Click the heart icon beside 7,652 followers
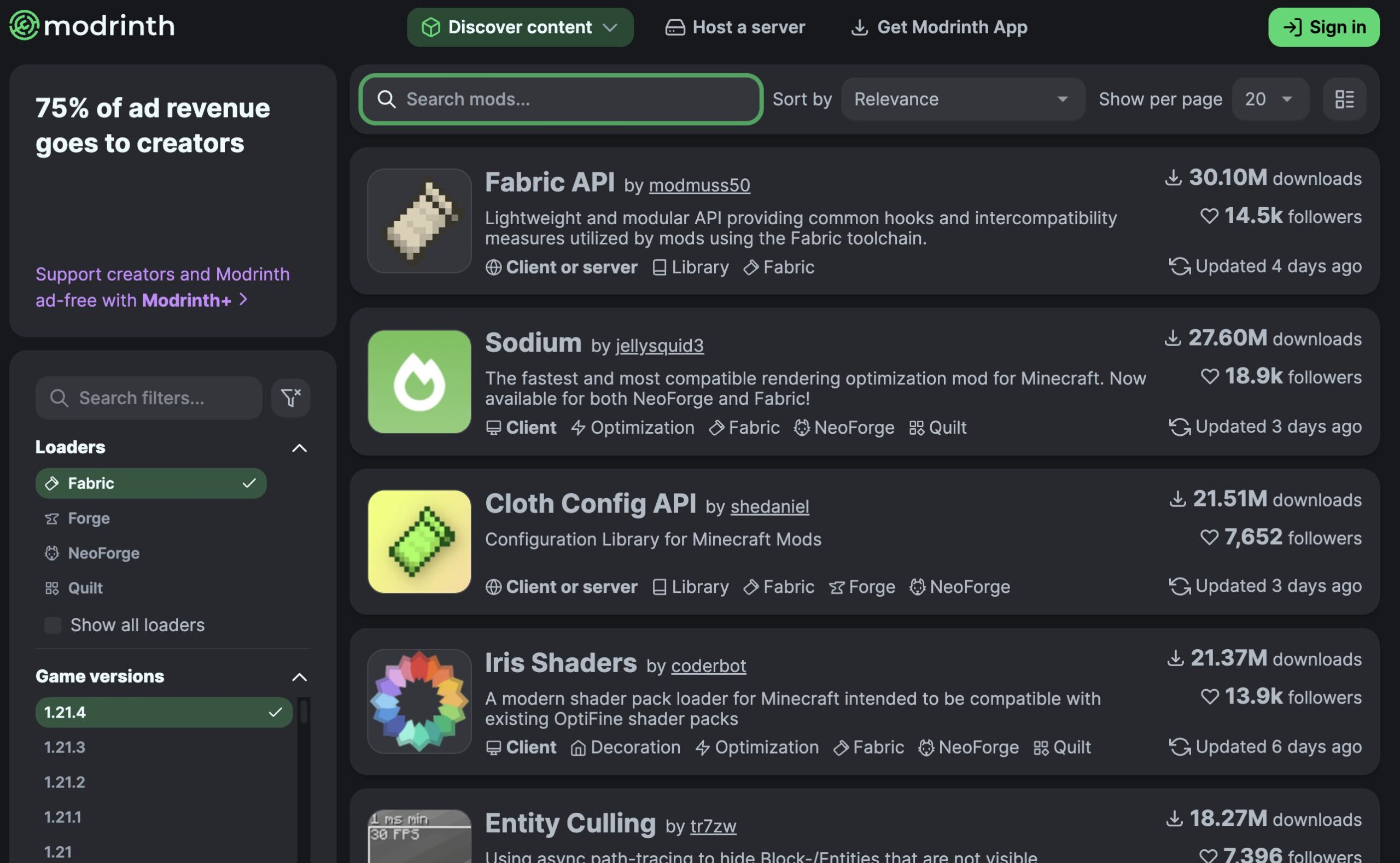Viewport: 1400px width, 863px height. [x=1209, y=537]
